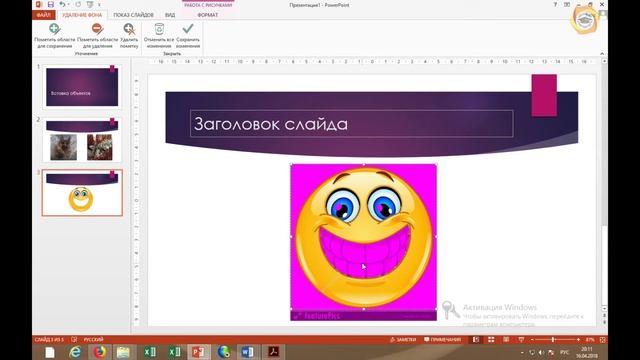Go to previous slide double-arrow button
The height and width of the screenshot is (360, 640).
pyautogui.click(x=604, y=316)
